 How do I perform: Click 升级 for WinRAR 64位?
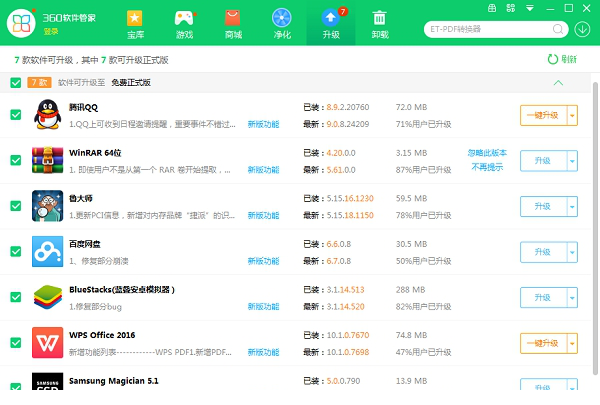tap(543, 161)
